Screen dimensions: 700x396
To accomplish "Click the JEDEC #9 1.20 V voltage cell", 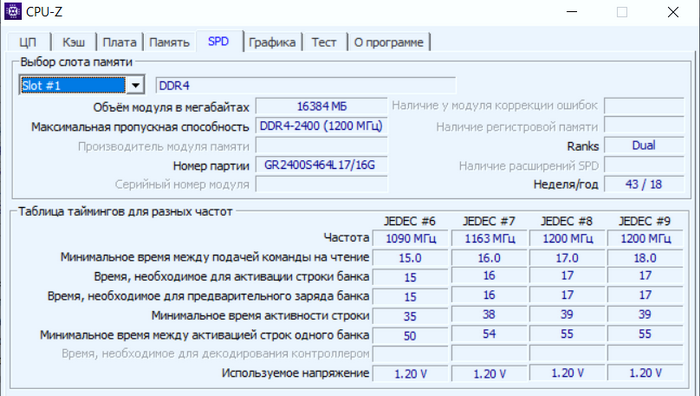I will (645, 373).
